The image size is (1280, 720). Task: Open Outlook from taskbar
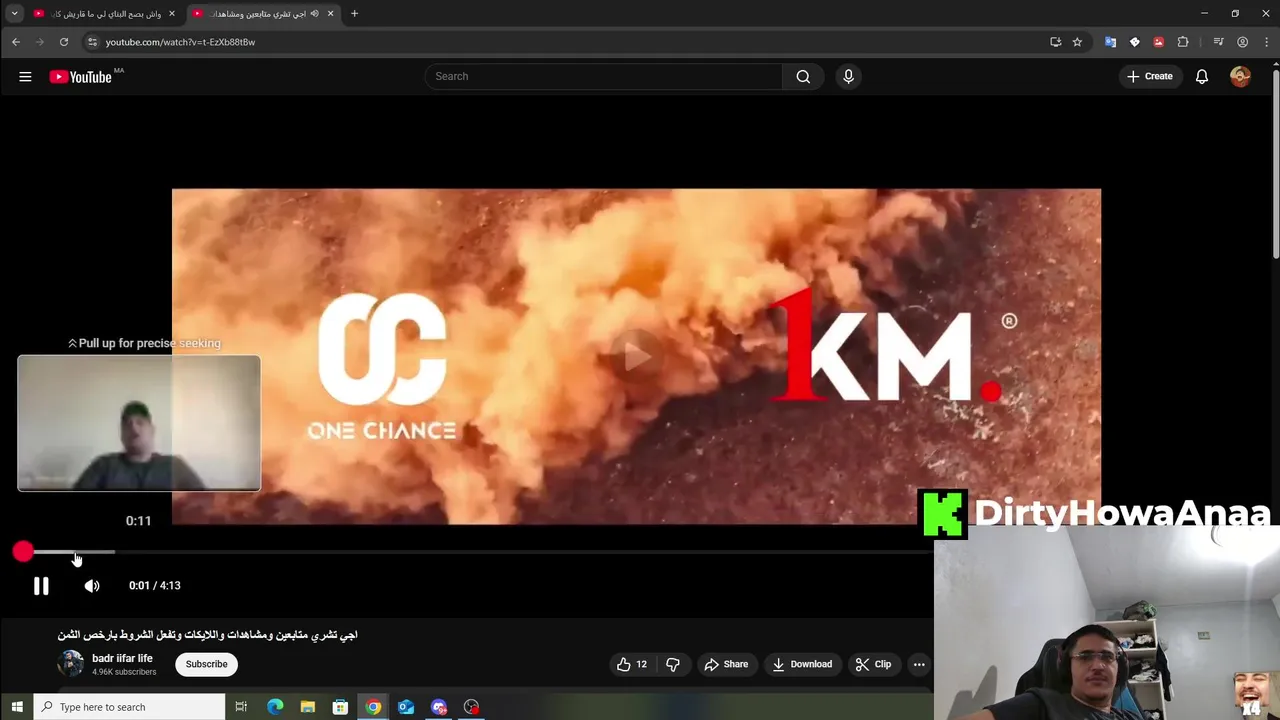pyautogui.click(x=406, y=707)
